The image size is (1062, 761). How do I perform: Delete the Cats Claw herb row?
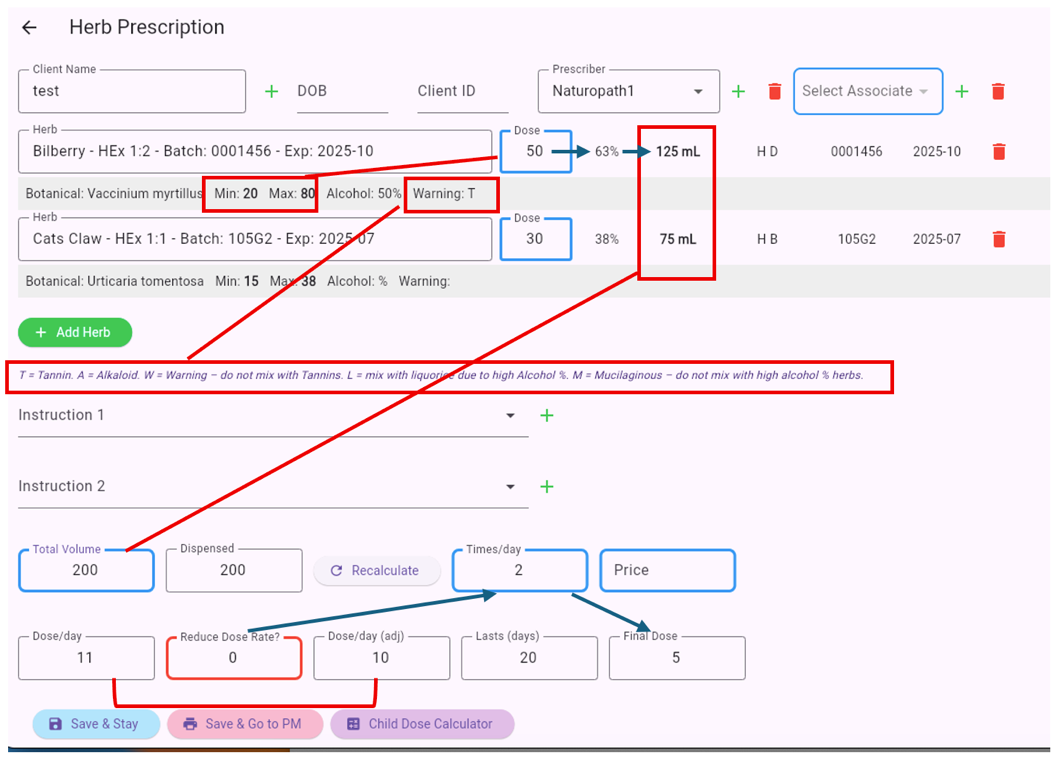999,239
